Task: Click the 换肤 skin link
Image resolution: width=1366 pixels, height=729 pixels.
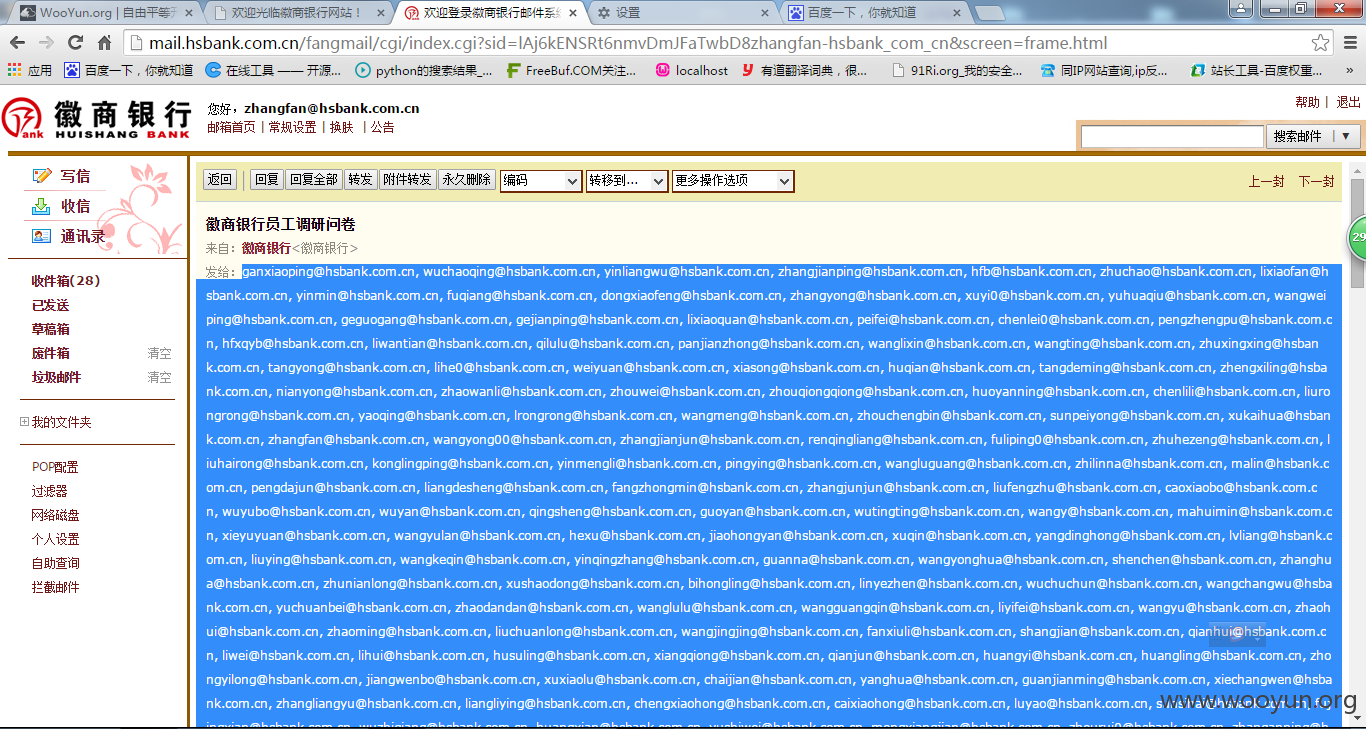Action: tap(341, 127)
